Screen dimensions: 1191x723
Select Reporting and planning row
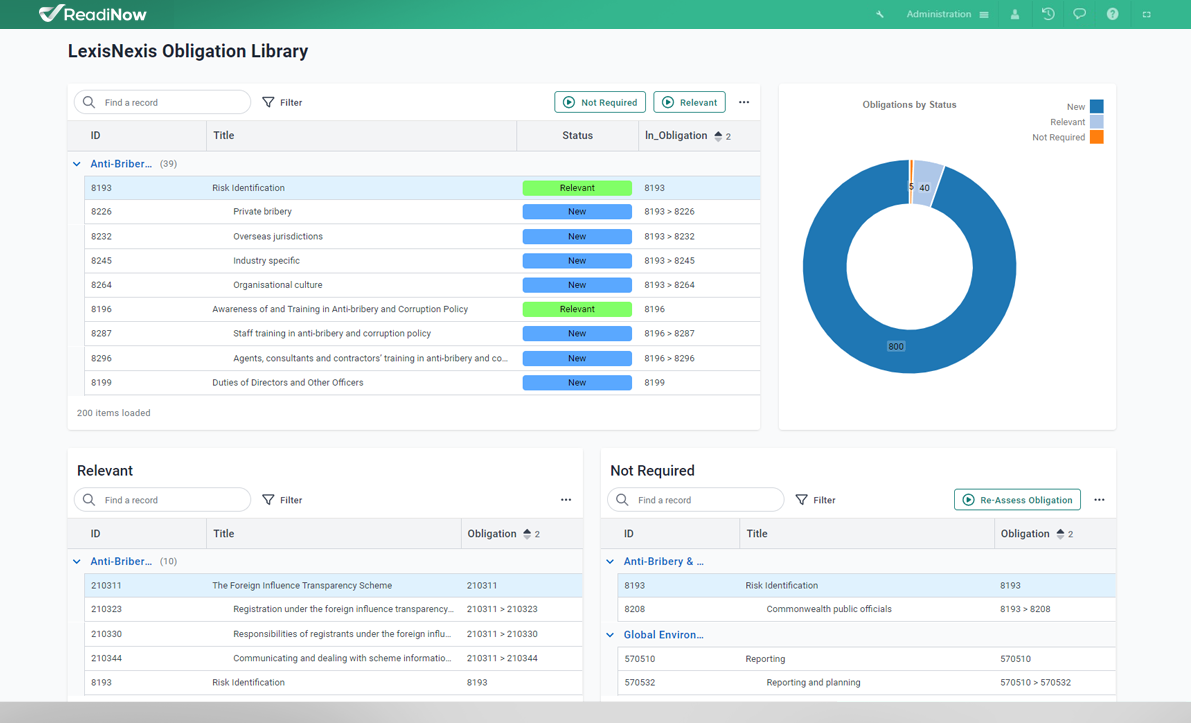pyautogui.click(x=867, y=683)
